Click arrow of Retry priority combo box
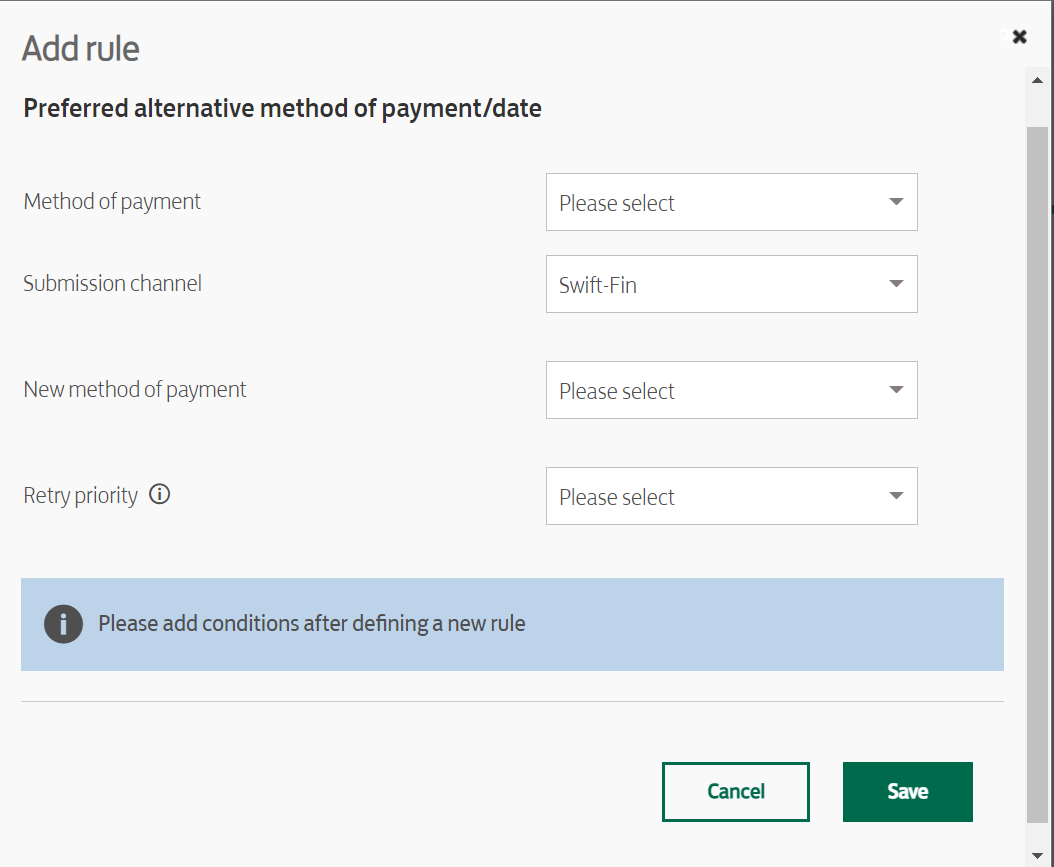This screenshot has width=1054, height=867. [x=896, y=496]
